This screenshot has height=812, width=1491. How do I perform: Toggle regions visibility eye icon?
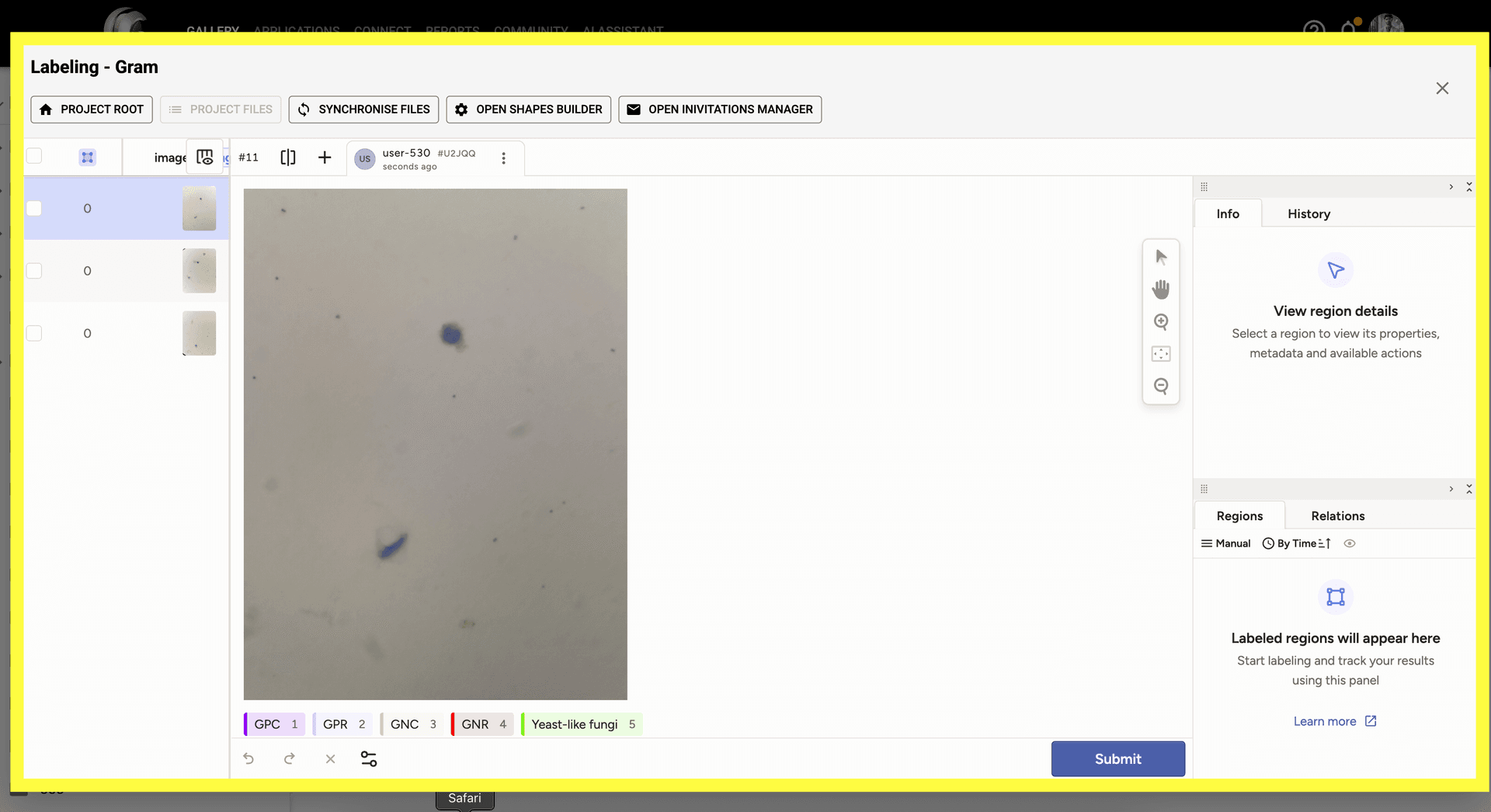tap(1350, 543)
